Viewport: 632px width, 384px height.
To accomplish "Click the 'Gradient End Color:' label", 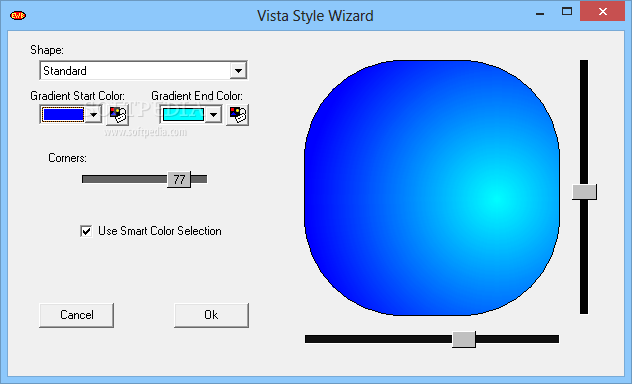I will tap(197, 96).
